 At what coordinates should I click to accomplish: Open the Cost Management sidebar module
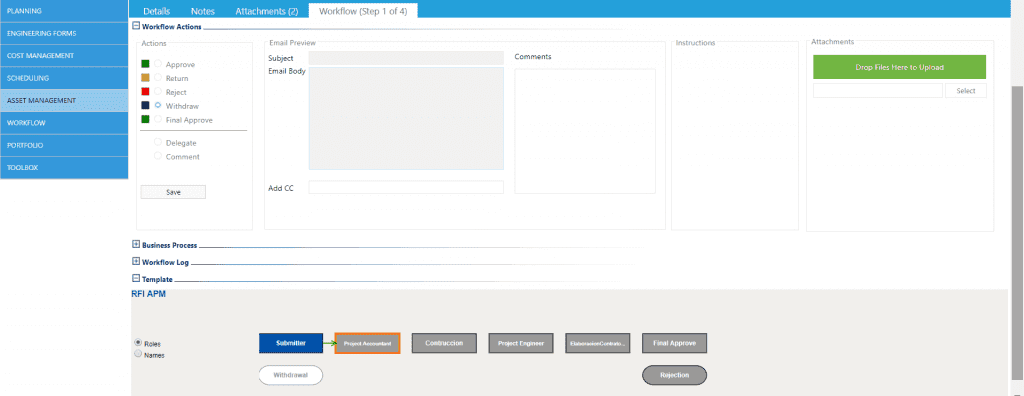pos(64,56)
